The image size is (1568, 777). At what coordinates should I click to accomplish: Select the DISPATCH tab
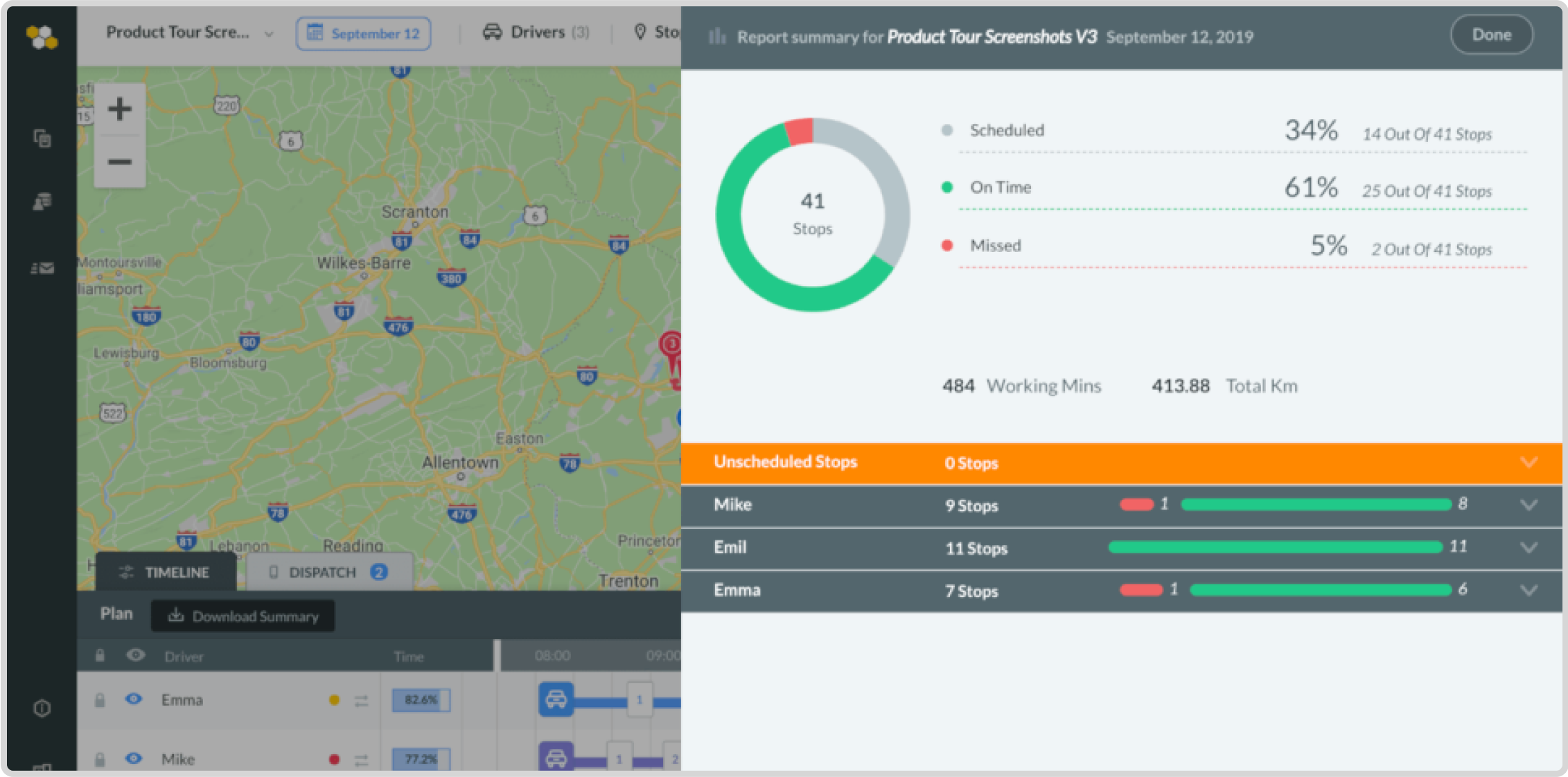pyautogui.click(x=323, y=572)
